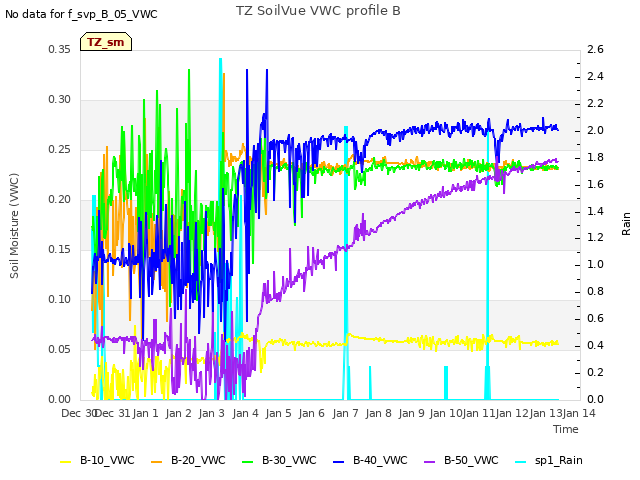Click the Soil Moisture (VWC) axis label
This screenshot has width=640, height=480.
(14, 226)
